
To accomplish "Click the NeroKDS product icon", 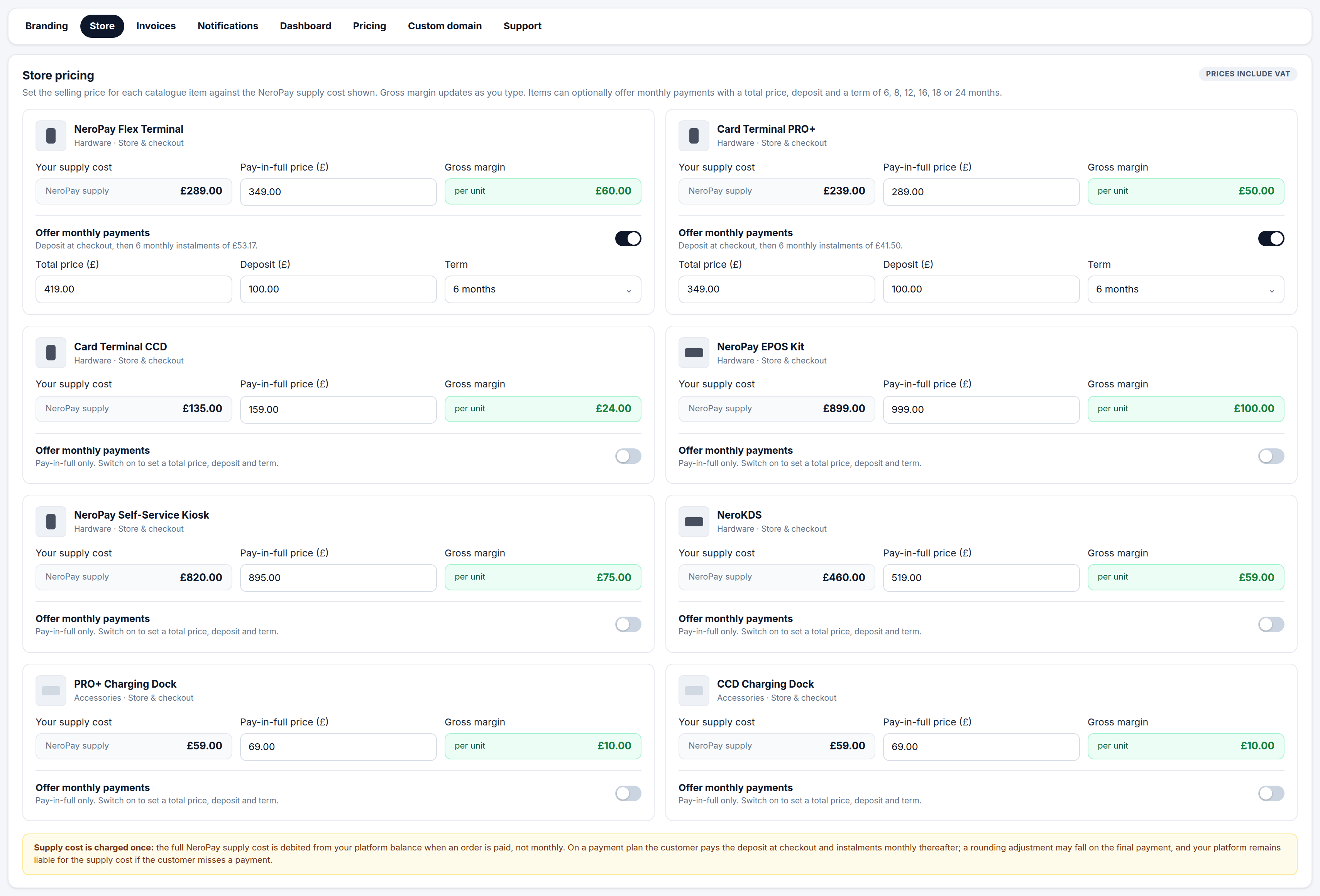I will point(694,521).
